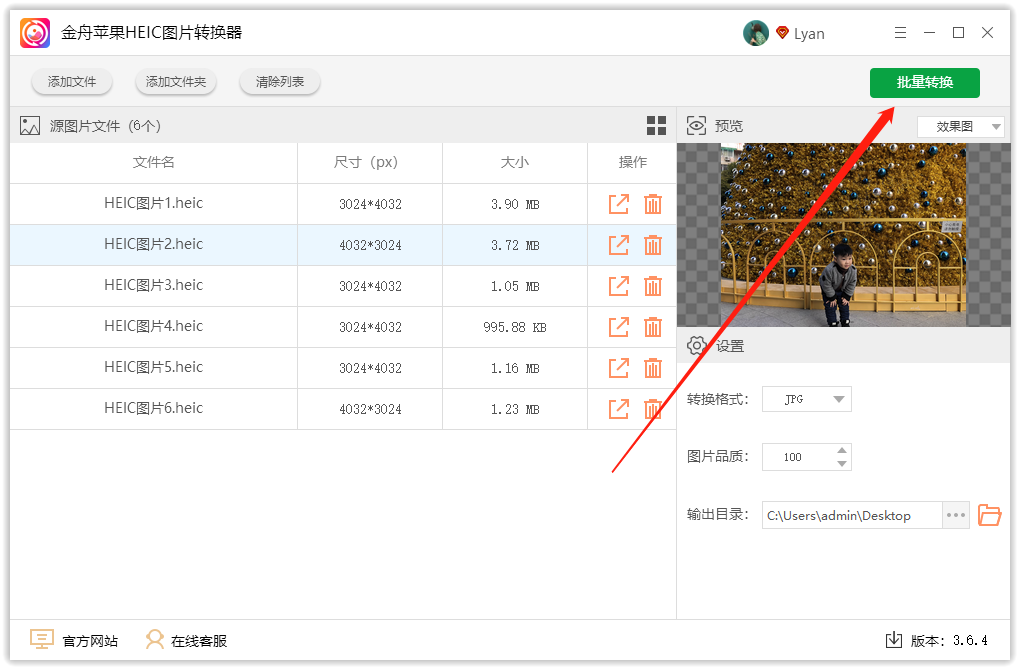Click size cell 3.72 MB
The width and height of the screenshot is (1020, 670).
(515, 245)
